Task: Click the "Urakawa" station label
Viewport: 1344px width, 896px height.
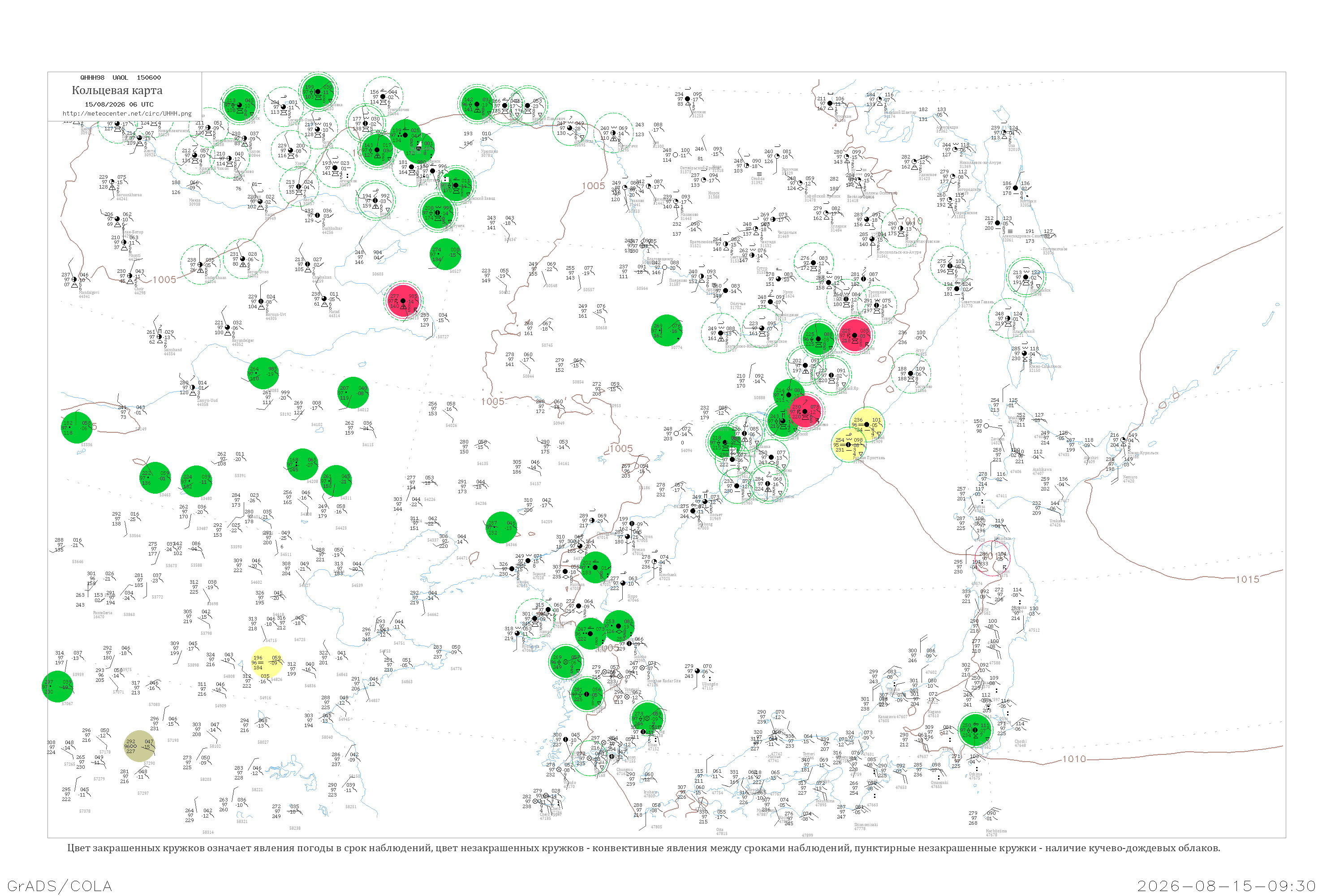Action: pyautogui.click(x=1057, y=521)
